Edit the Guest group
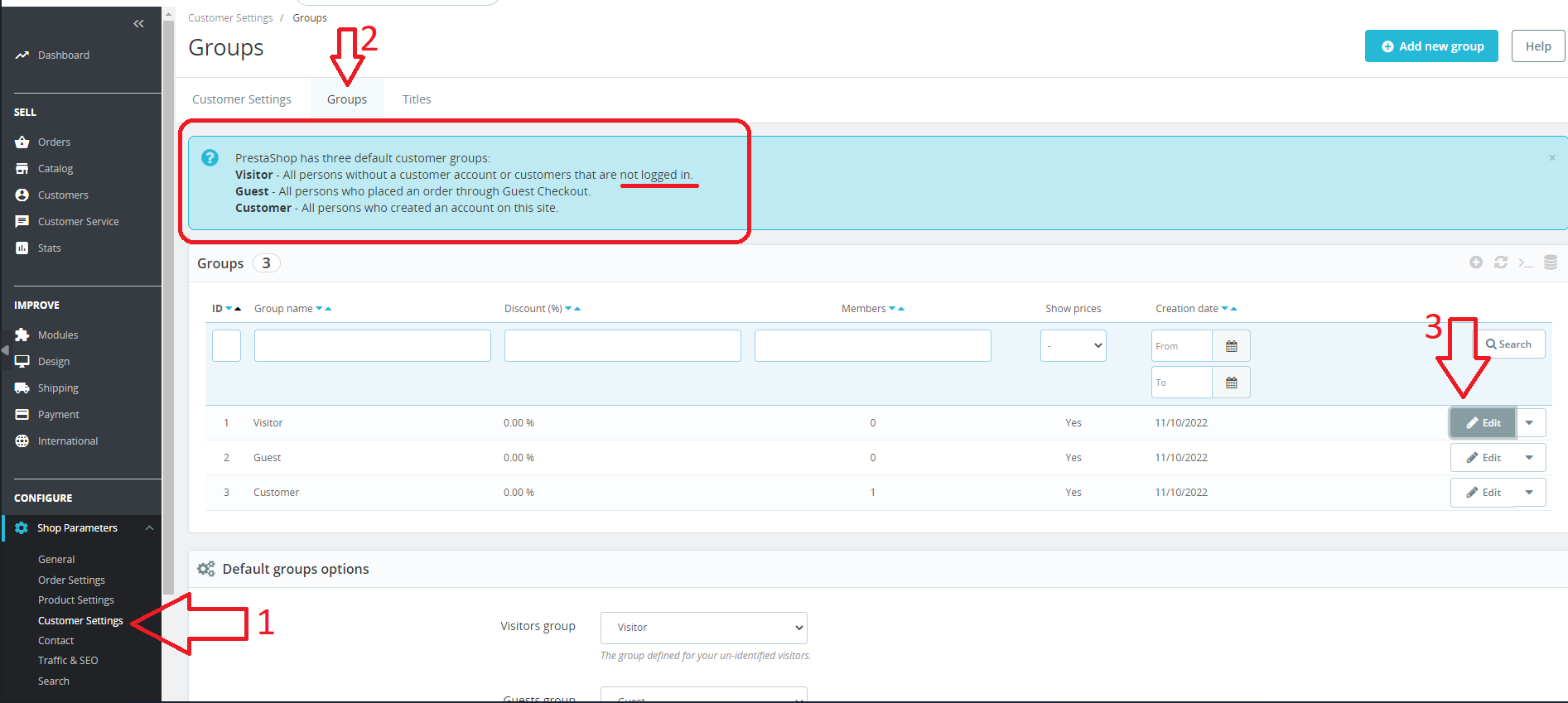 (1483, 458)
